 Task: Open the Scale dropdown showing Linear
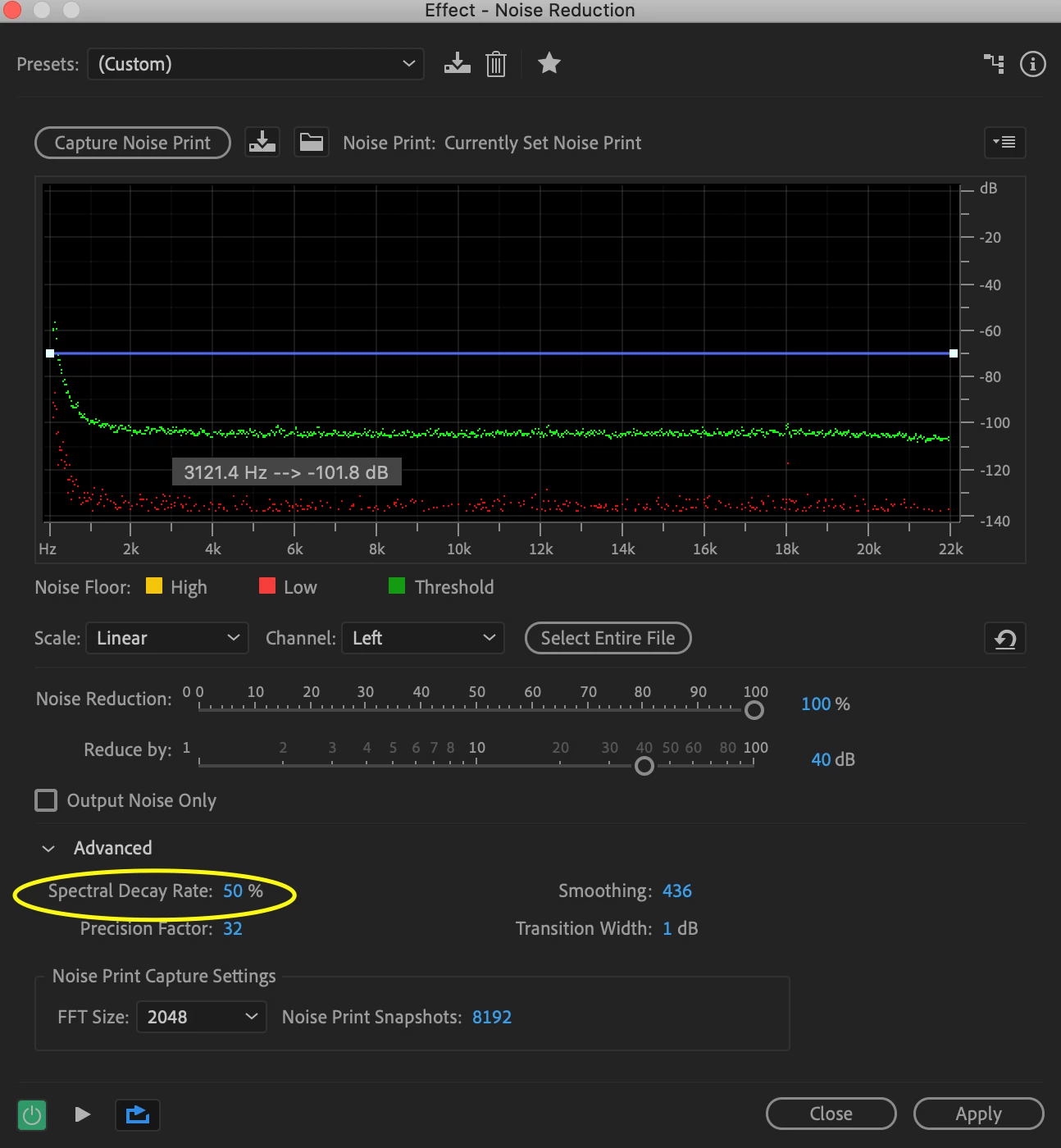click(167, 638)
